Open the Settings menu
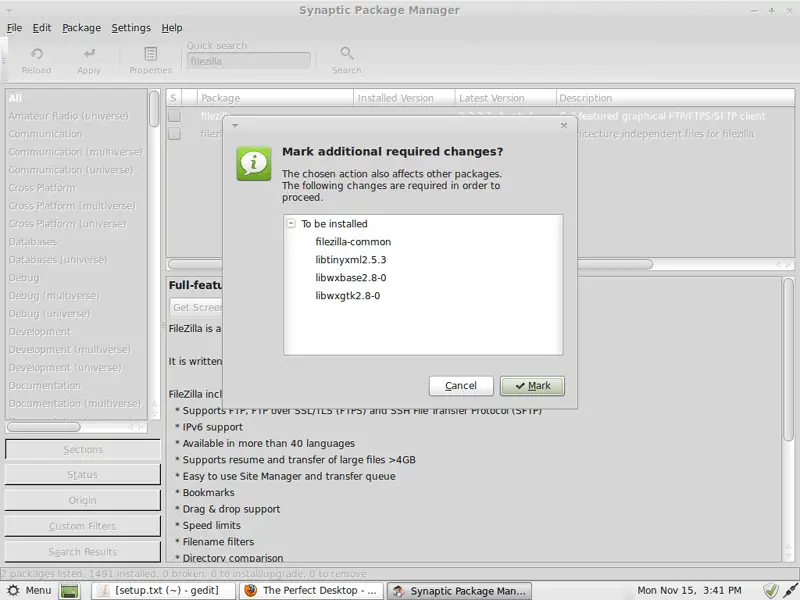This screenshot has width=800, height=600. pos(131,28)
